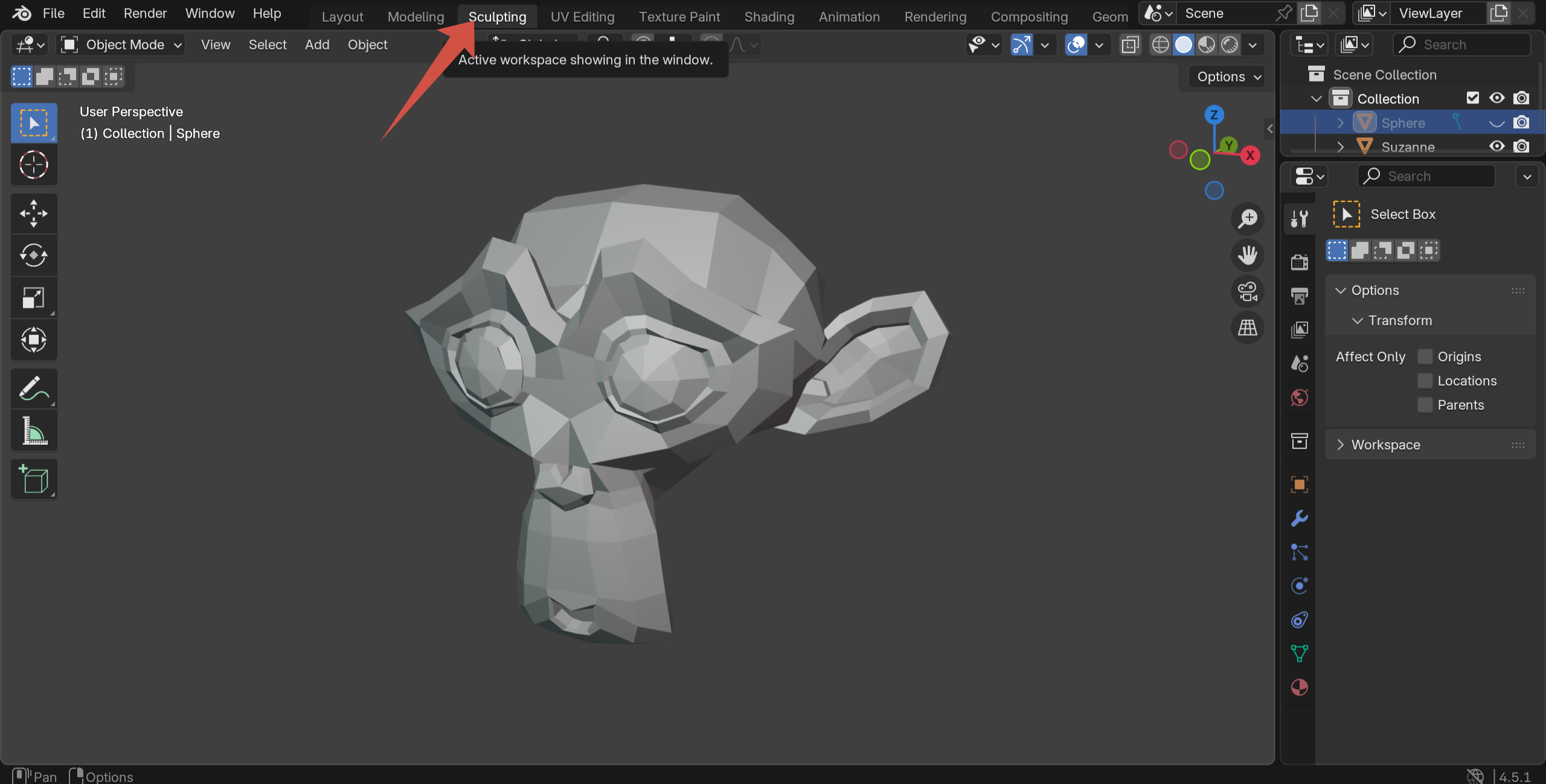Click the blue Z axis gizmo
1546x784 pixels.
coord(1214,115)
